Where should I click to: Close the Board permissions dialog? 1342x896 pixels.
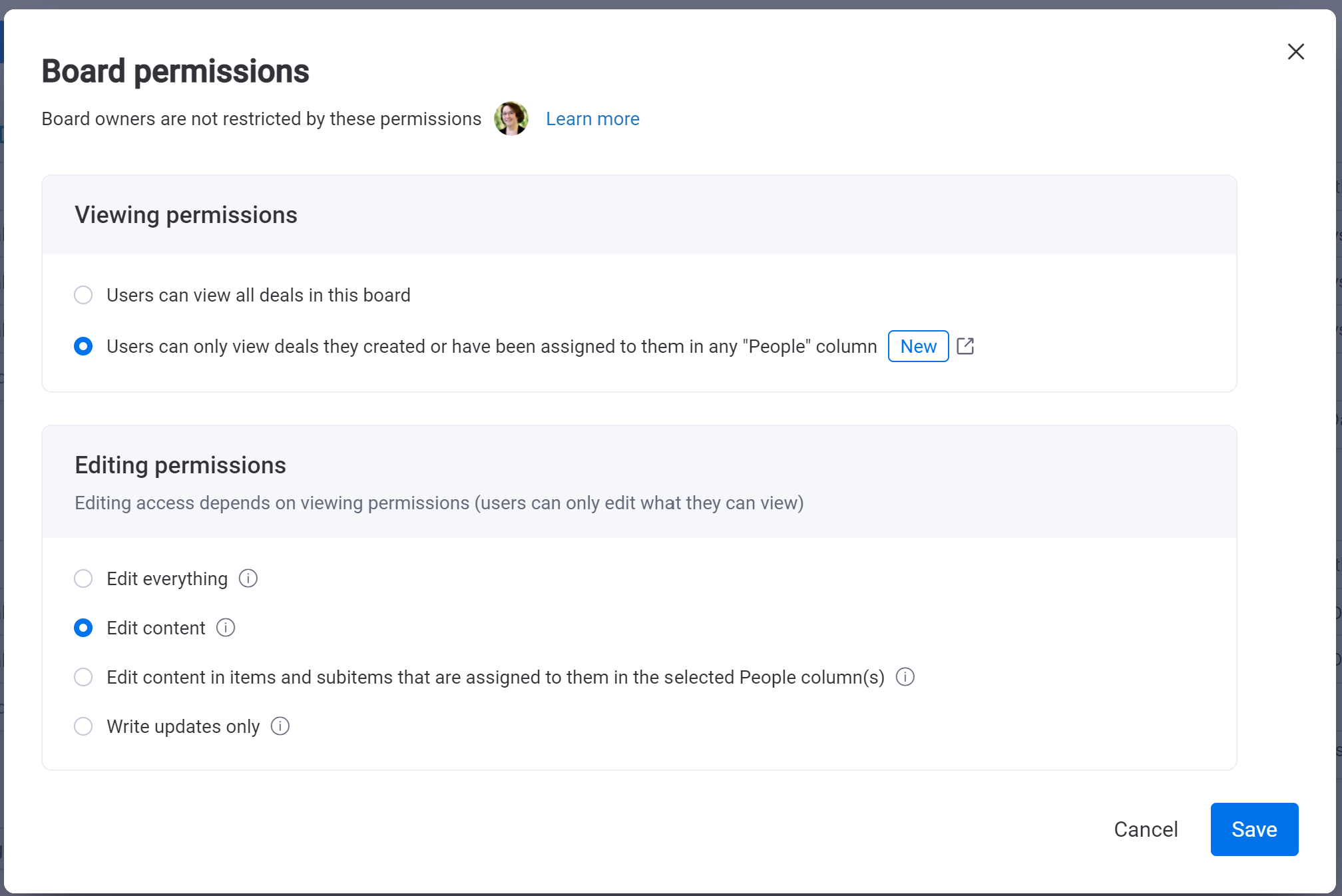[1295, 51]
